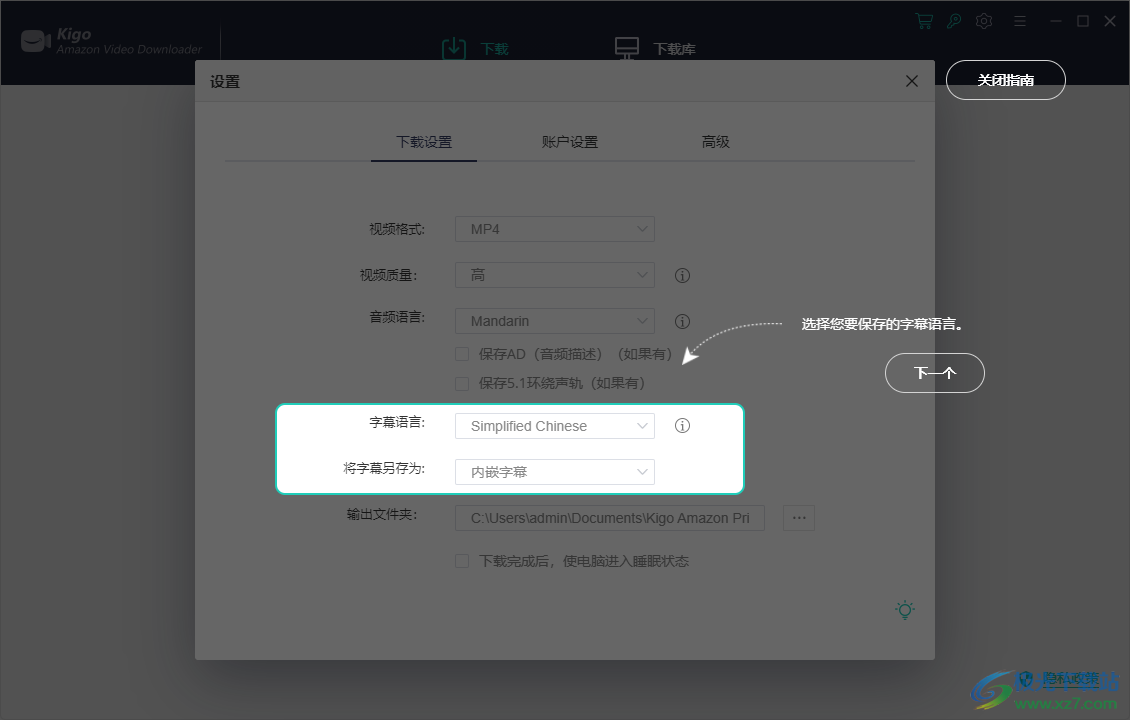Click the Kigo Amazon Video Downloader logo
1130x720 pixels.
click(112, 41)
